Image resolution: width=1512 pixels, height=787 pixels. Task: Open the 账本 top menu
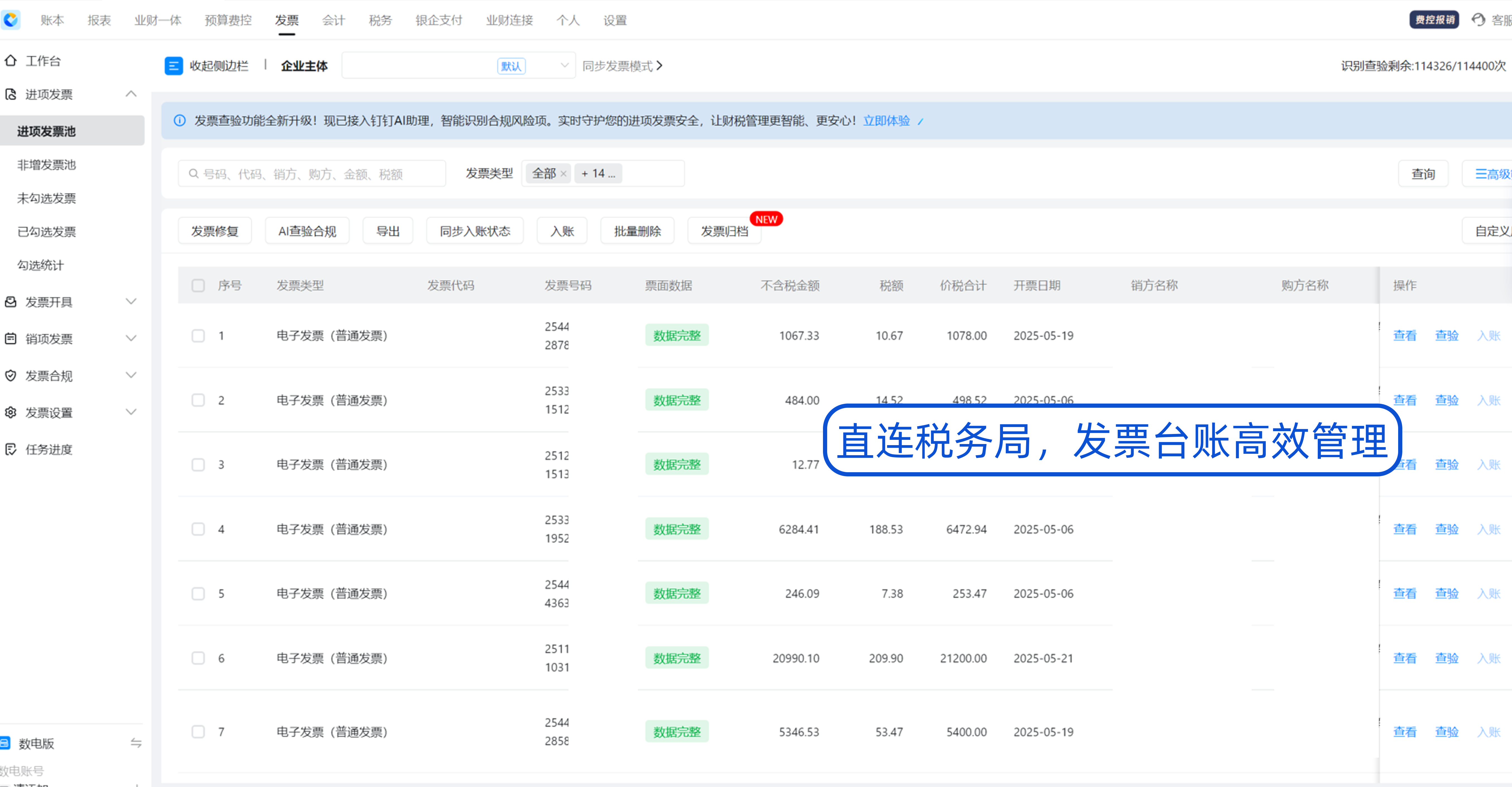click(x=52, y=21)
